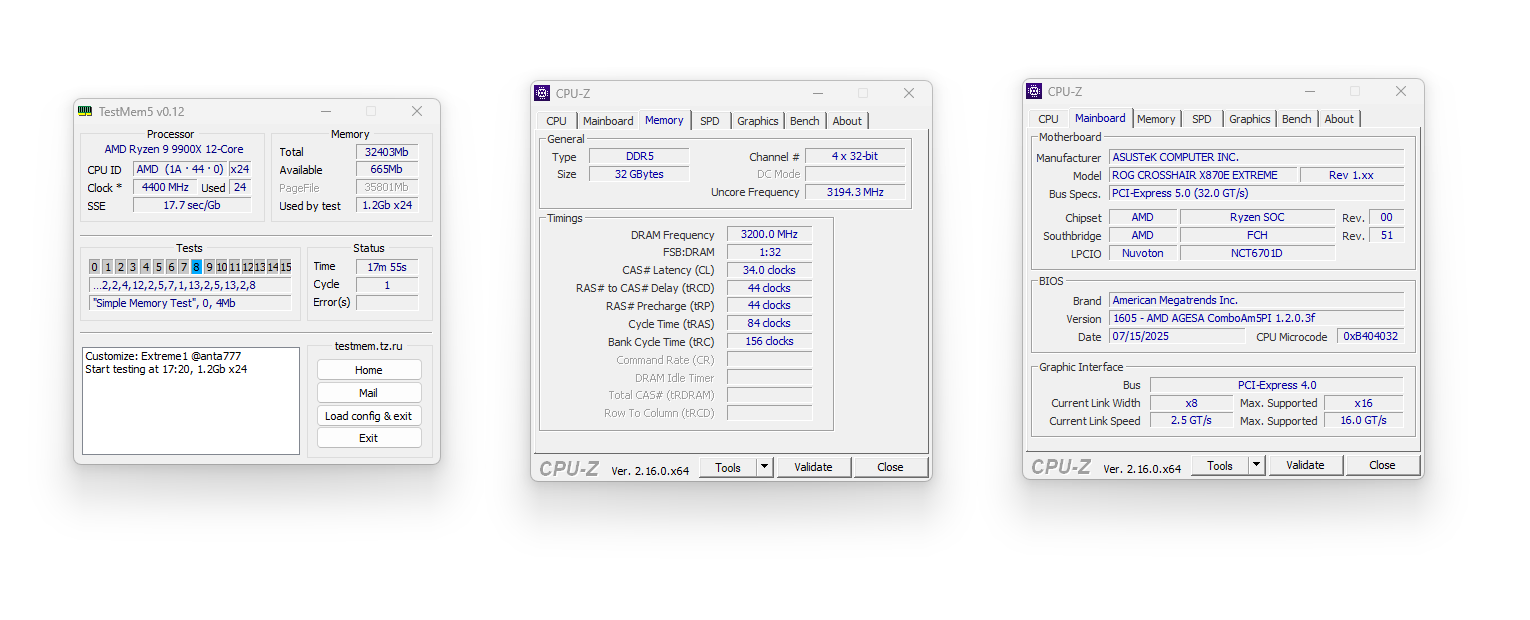
Task: Click the Uncore Frequency value "3194.3 MHz"
Action: tap(855, 192)
